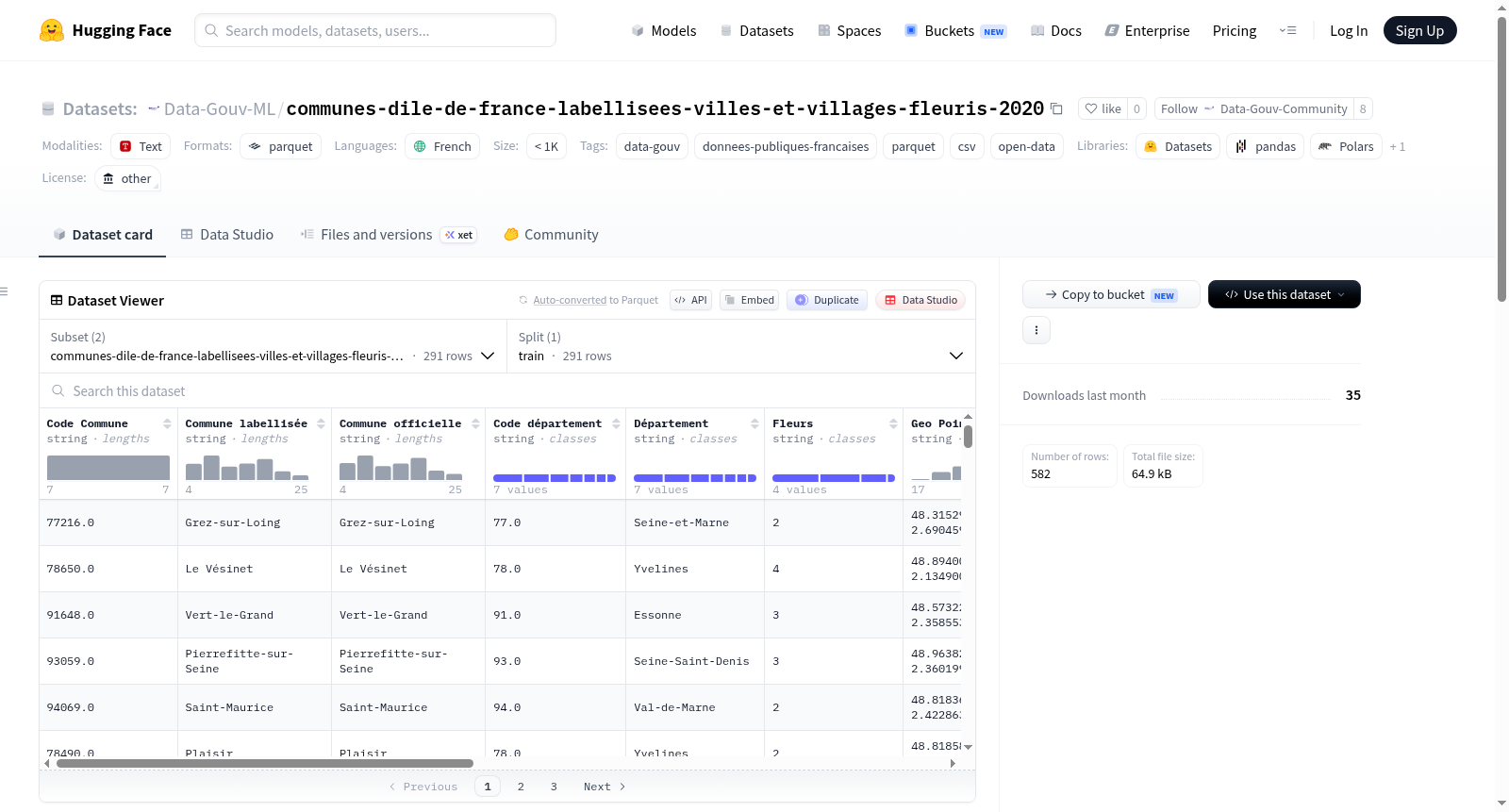Click the Log In link
This screenshot has height=812, width=1509.
point(1349,30)
